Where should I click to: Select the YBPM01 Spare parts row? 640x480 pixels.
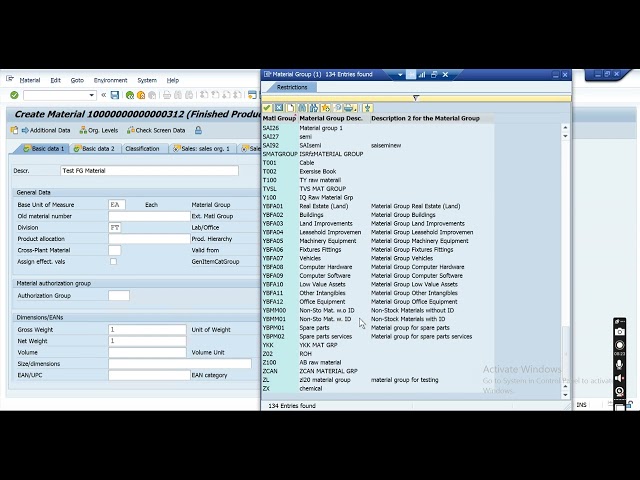tap(378, 328)
